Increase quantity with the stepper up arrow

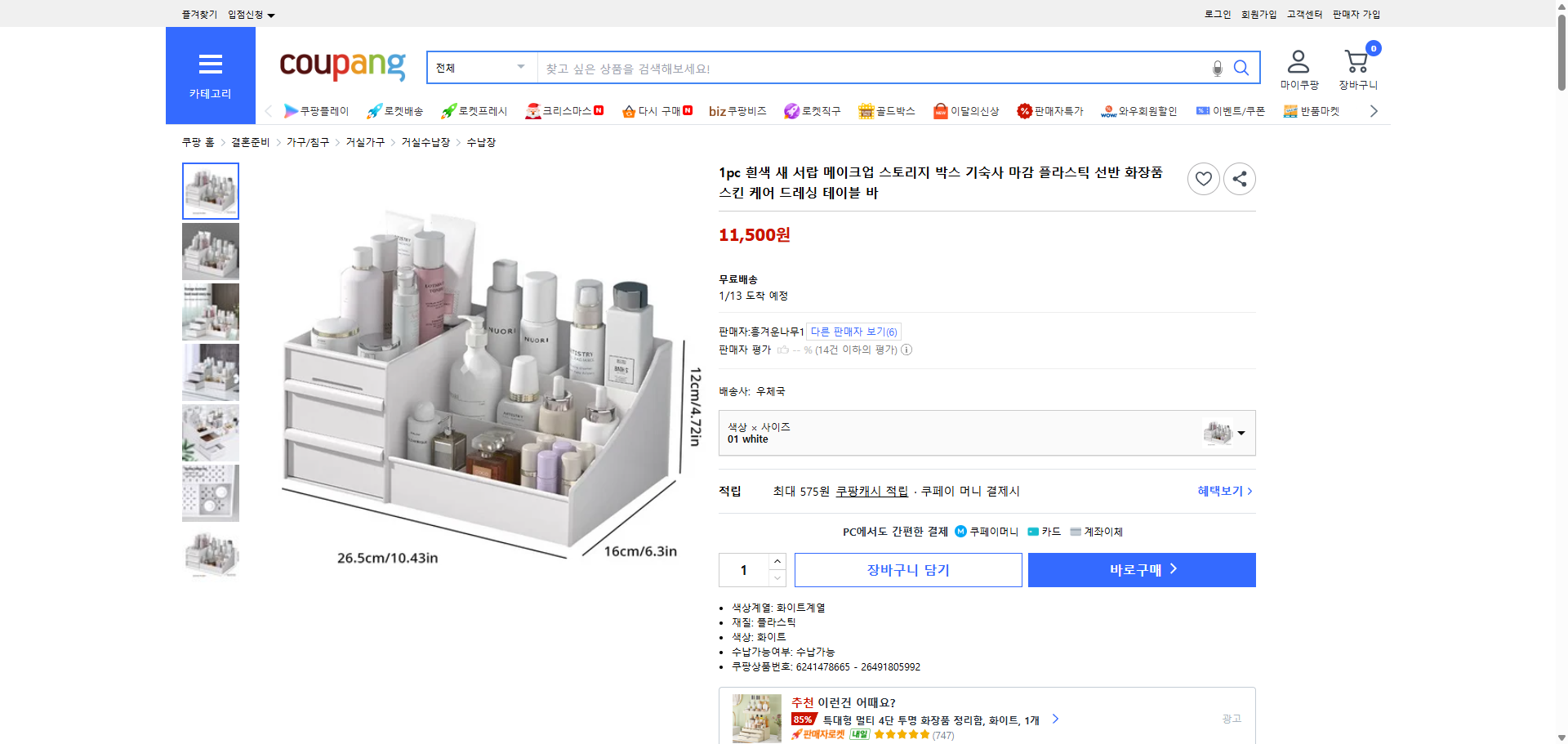(x=776, y=561)
